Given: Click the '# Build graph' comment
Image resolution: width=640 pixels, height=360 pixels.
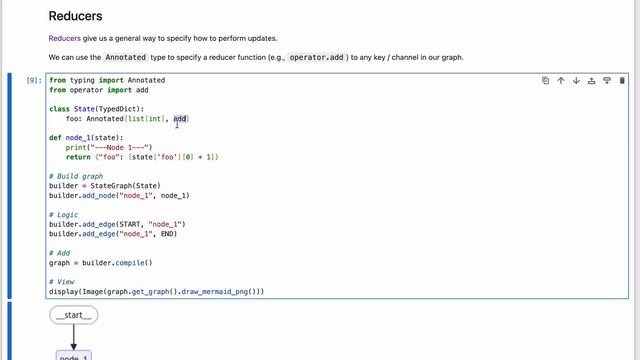Looking at the screenshot, I should 76,176.
